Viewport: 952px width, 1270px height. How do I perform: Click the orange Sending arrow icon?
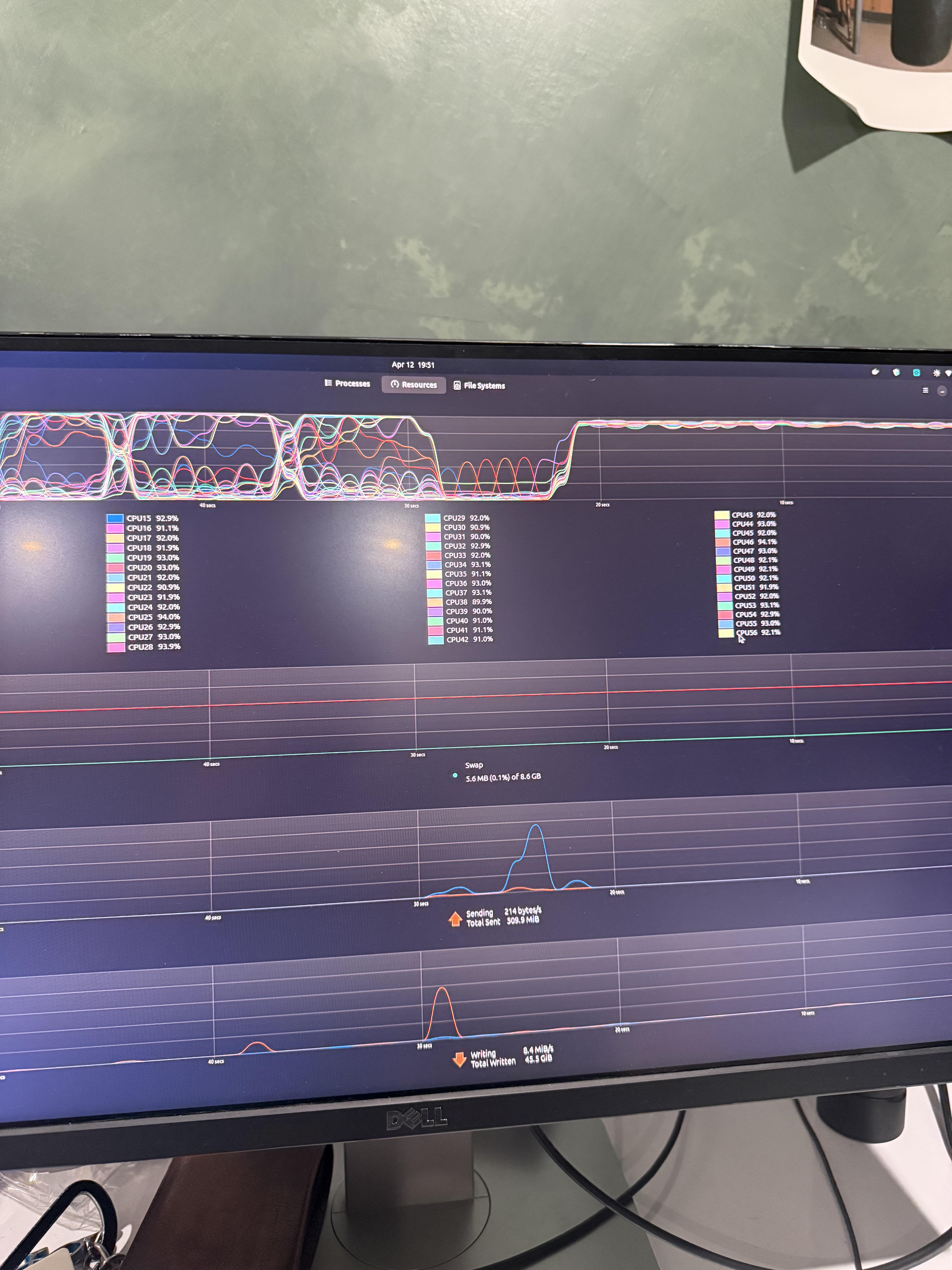tap(455, 919)
